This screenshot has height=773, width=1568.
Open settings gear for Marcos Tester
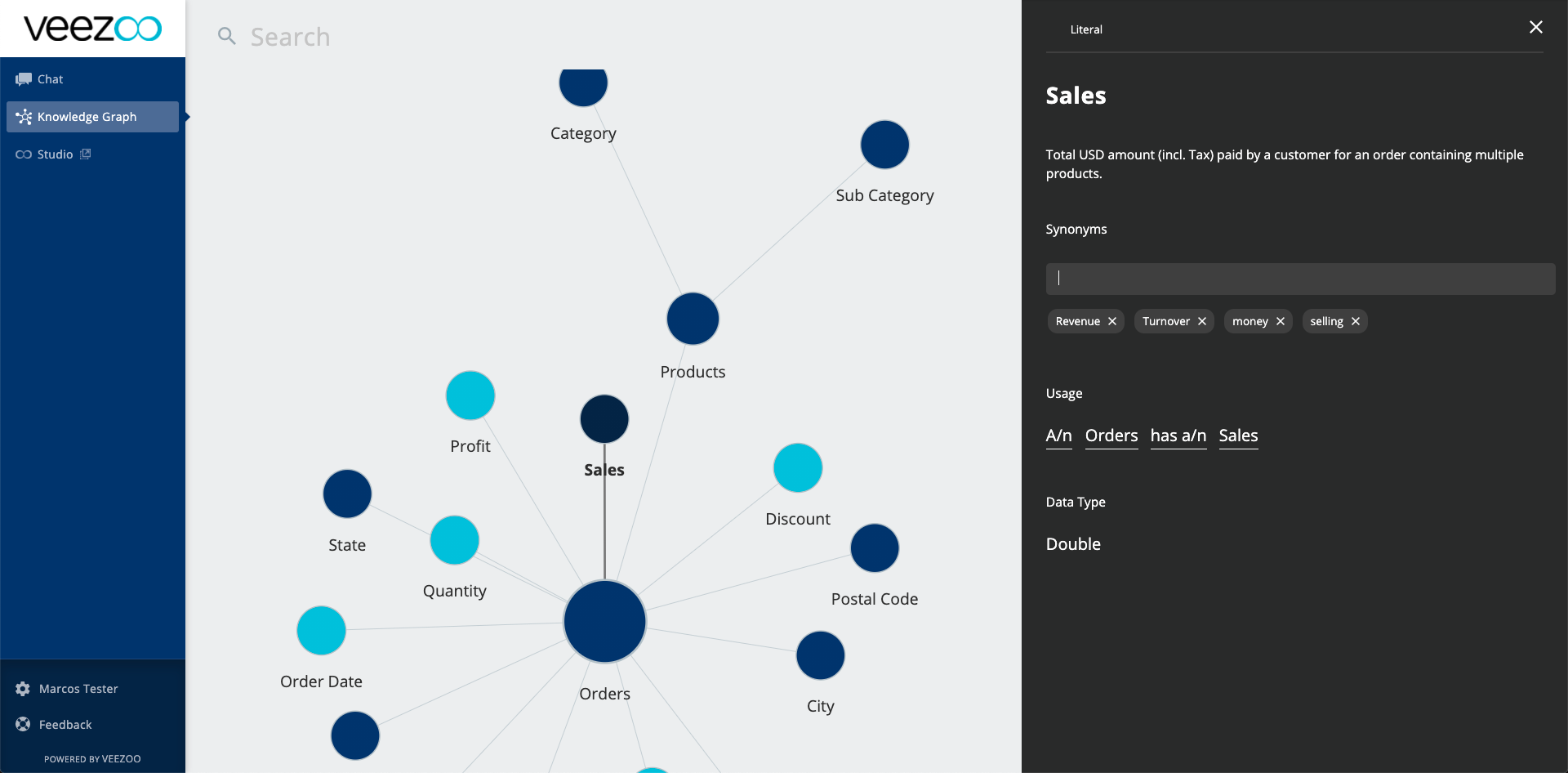(23, 689)
